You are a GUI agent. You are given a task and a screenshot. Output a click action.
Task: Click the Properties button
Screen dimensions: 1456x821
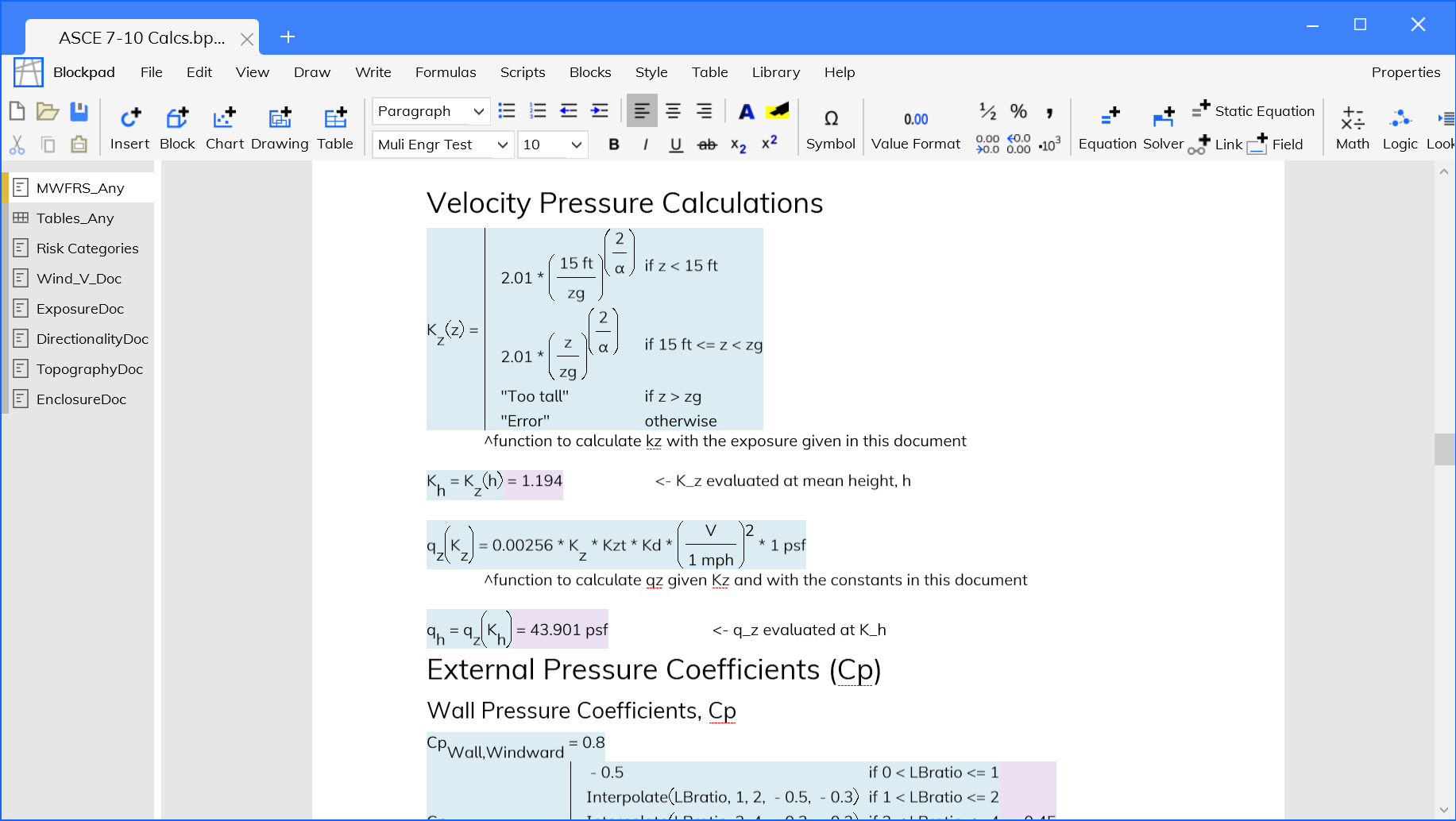point(1405,72)
